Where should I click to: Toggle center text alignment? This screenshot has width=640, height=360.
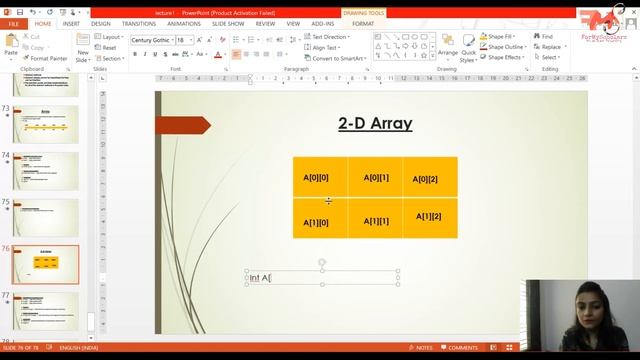(x=246, y=54)
